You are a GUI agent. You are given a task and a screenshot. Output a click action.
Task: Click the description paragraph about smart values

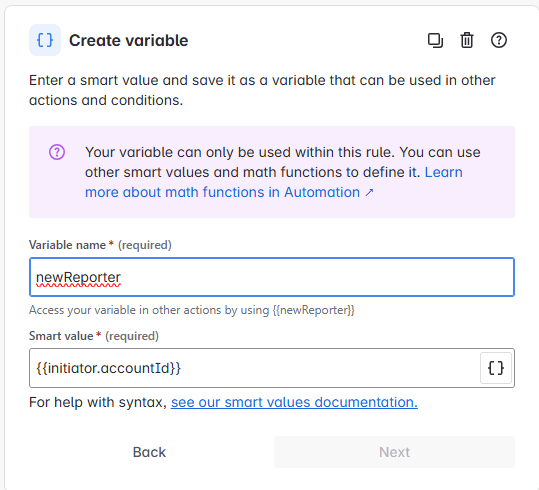coord(262,90)
